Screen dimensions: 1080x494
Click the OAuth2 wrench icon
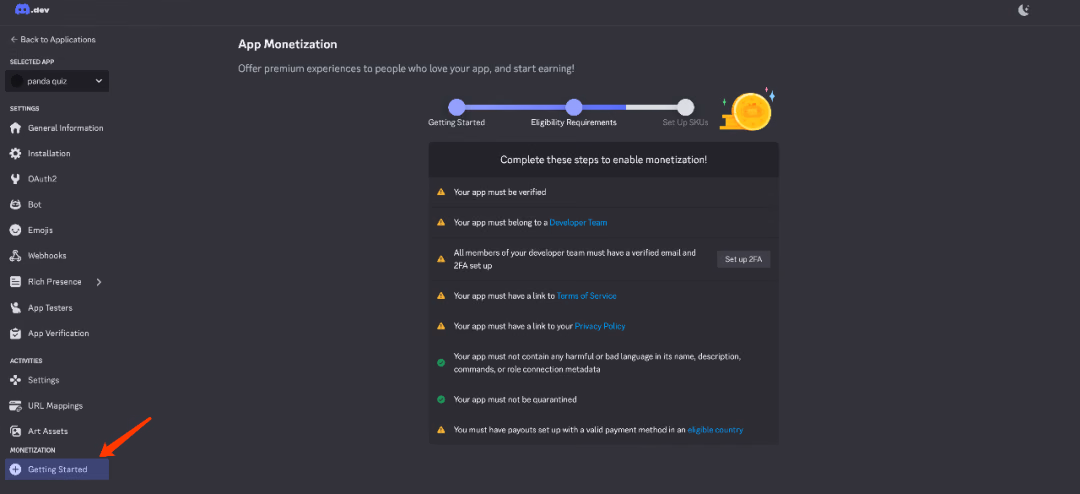15,179
